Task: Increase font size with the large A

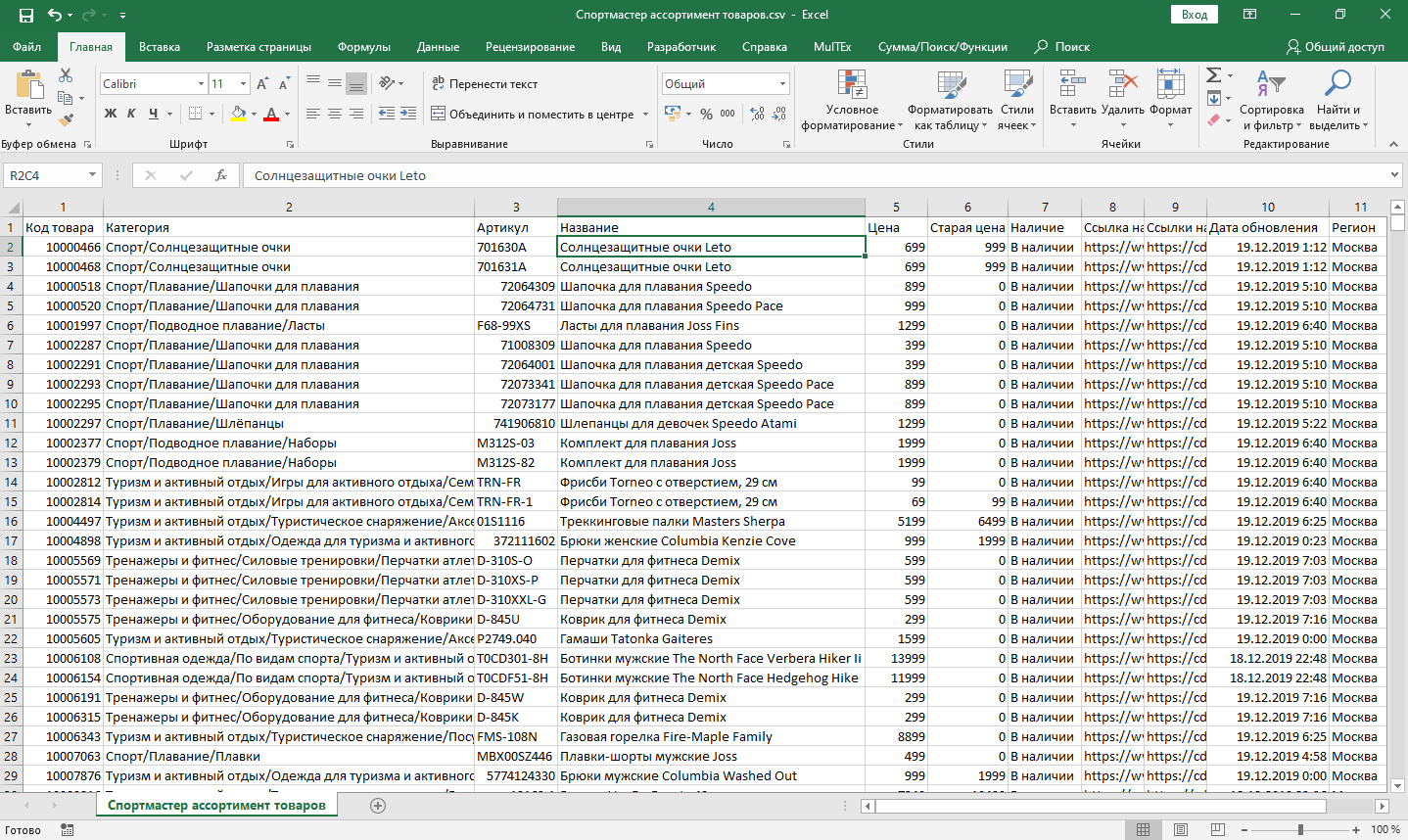Action: (262, 84)
